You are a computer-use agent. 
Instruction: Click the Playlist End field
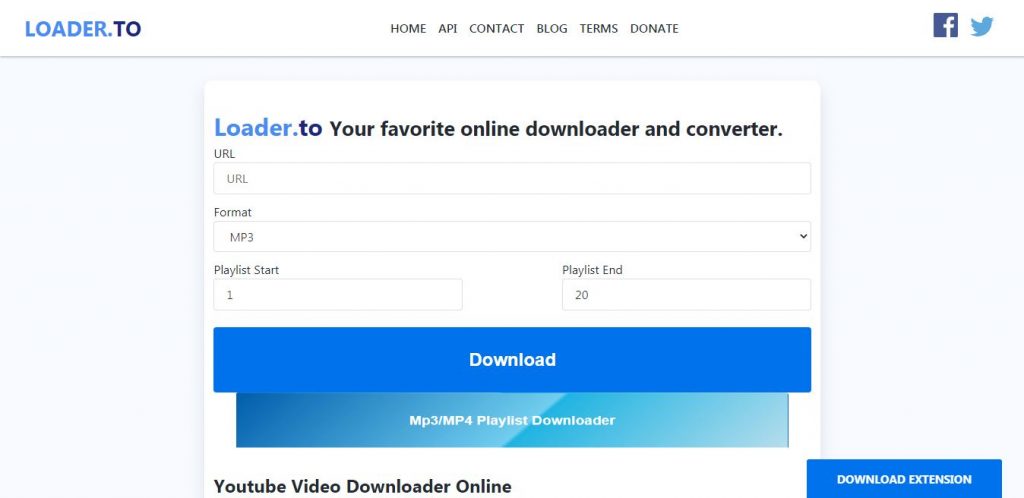tap(686, 294)
